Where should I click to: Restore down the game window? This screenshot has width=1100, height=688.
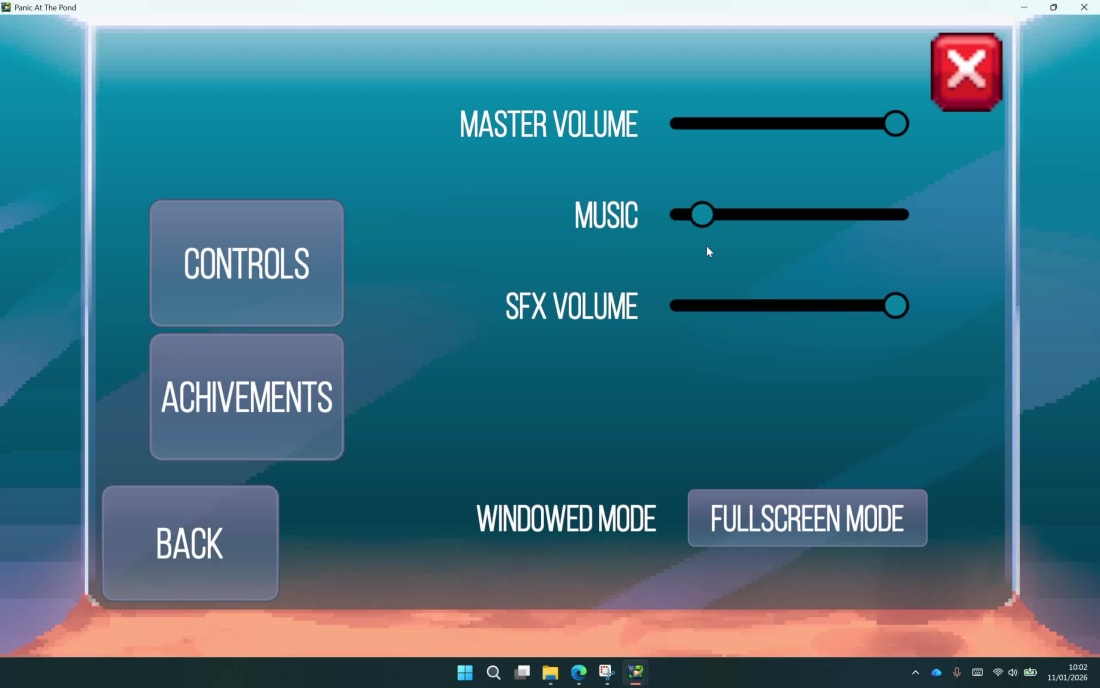tap(1054, 7)
